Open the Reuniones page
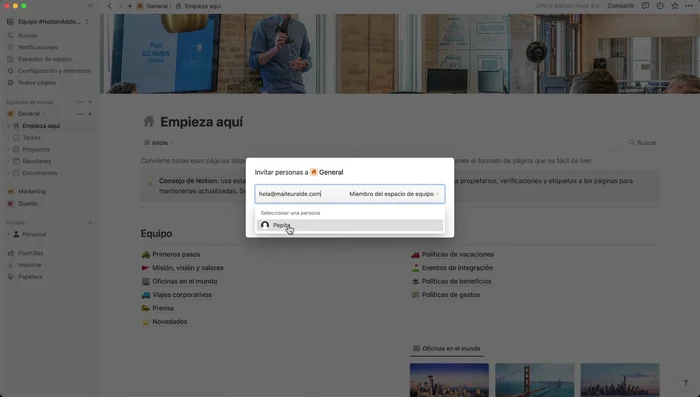 coord(37,161)
